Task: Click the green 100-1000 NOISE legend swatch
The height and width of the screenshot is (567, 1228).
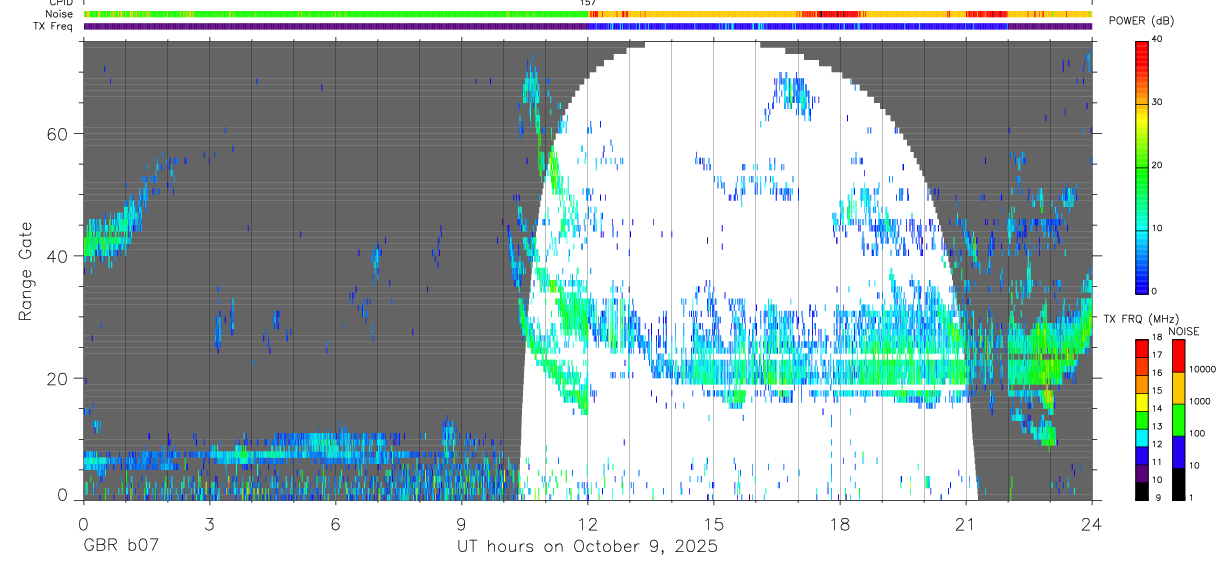Action: [1179, 420]
